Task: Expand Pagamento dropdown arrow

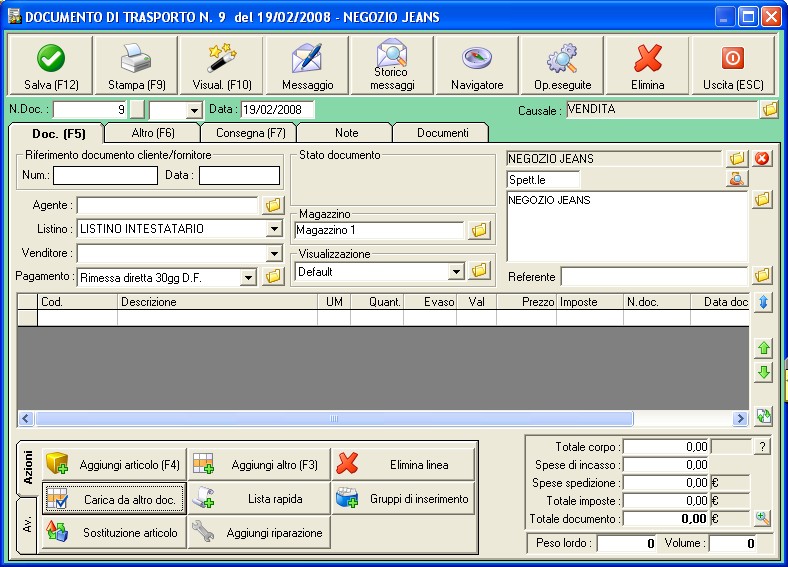Action: tap(248, 277)
